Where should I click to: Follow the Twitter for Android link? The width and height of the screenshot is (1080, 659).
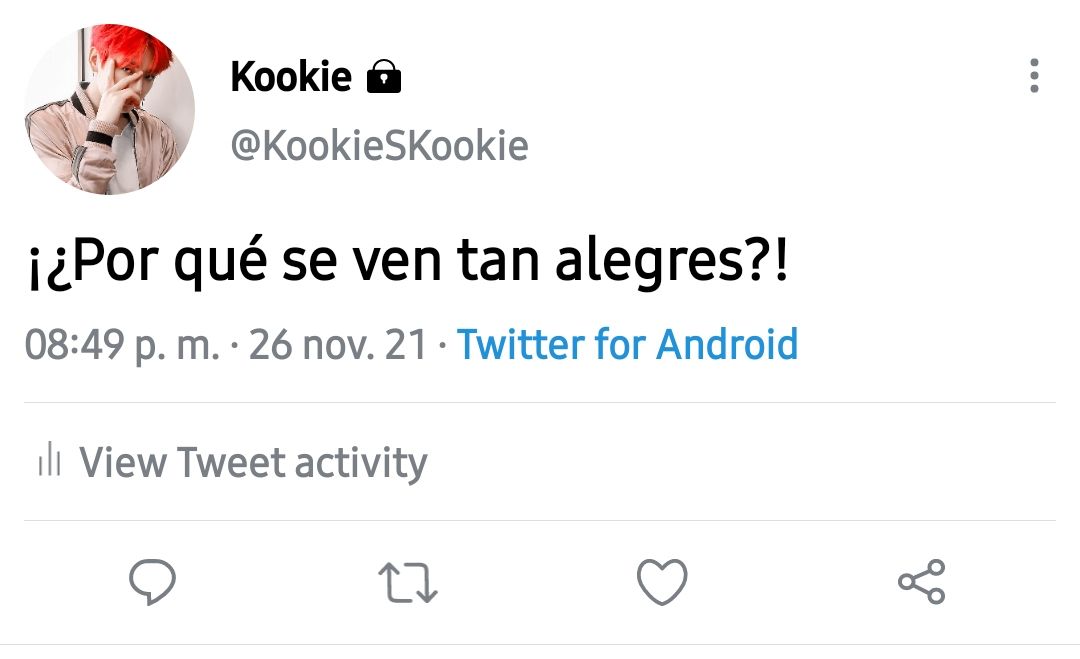[x=627, y=344]
